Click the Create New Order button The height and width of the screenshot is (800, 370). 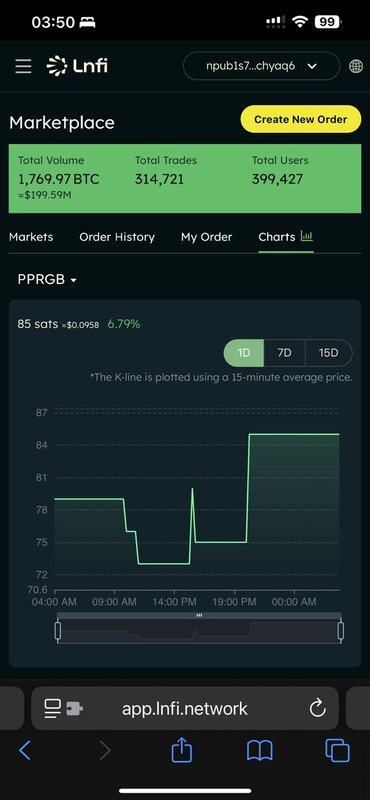pos(301,119)
